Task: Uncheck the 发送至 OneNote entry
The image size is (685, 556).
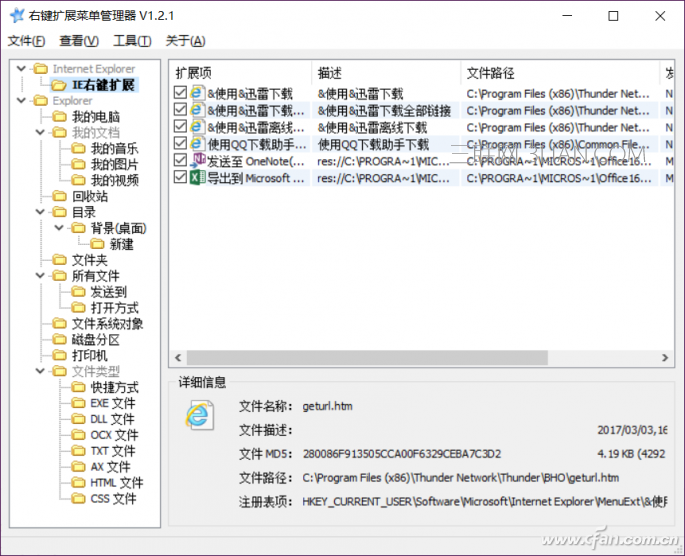Action: tap(180, 160)
